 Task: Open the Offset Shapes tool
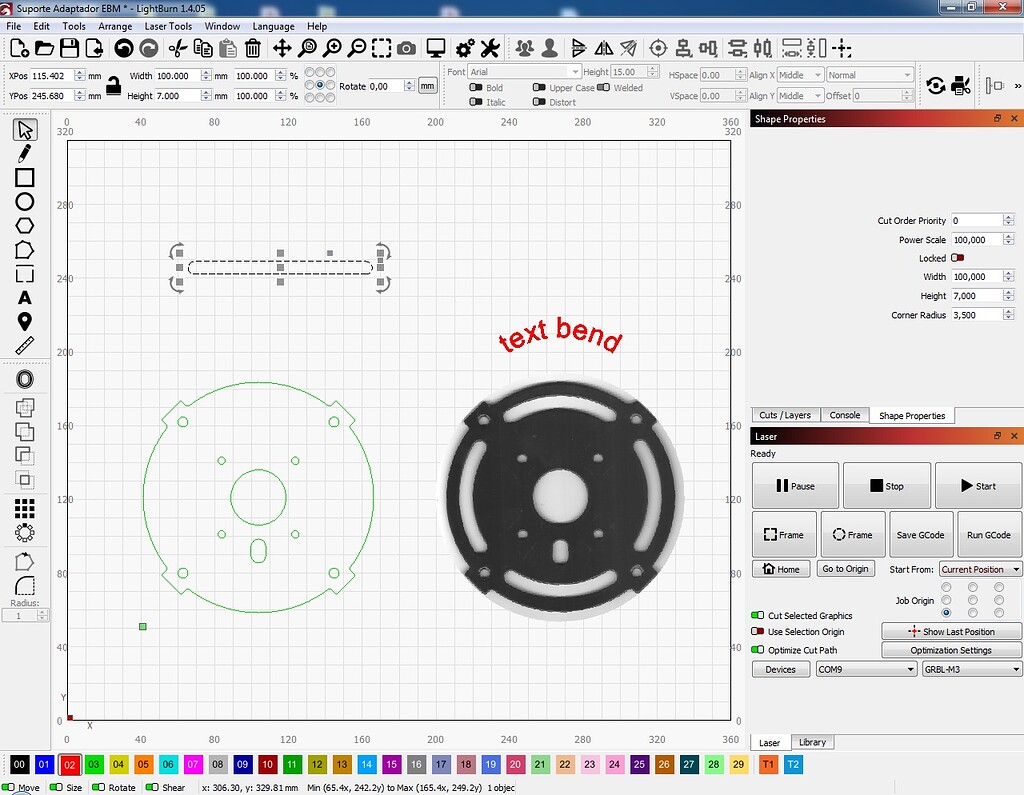pos(25,378)
